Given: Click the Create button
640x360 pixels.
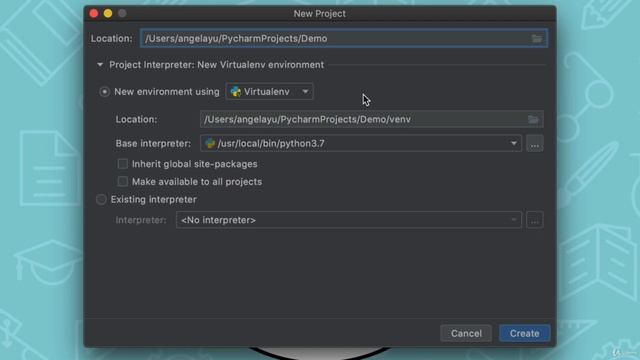Looking at the screenshot, I should click(524, 333).
